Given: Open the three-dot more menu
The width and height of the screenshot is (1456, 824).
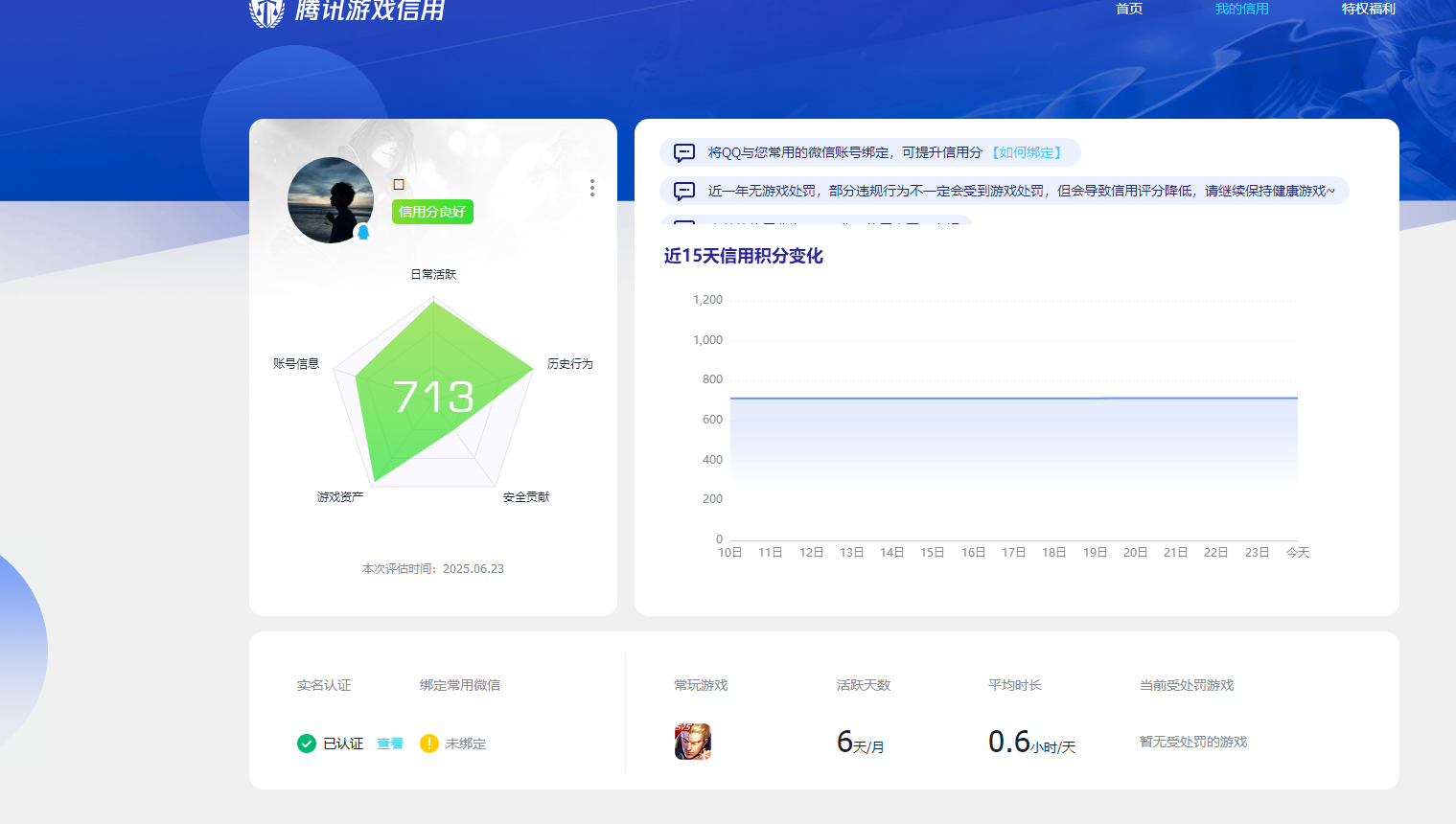Looking at the screenshot, I should 592,188.
